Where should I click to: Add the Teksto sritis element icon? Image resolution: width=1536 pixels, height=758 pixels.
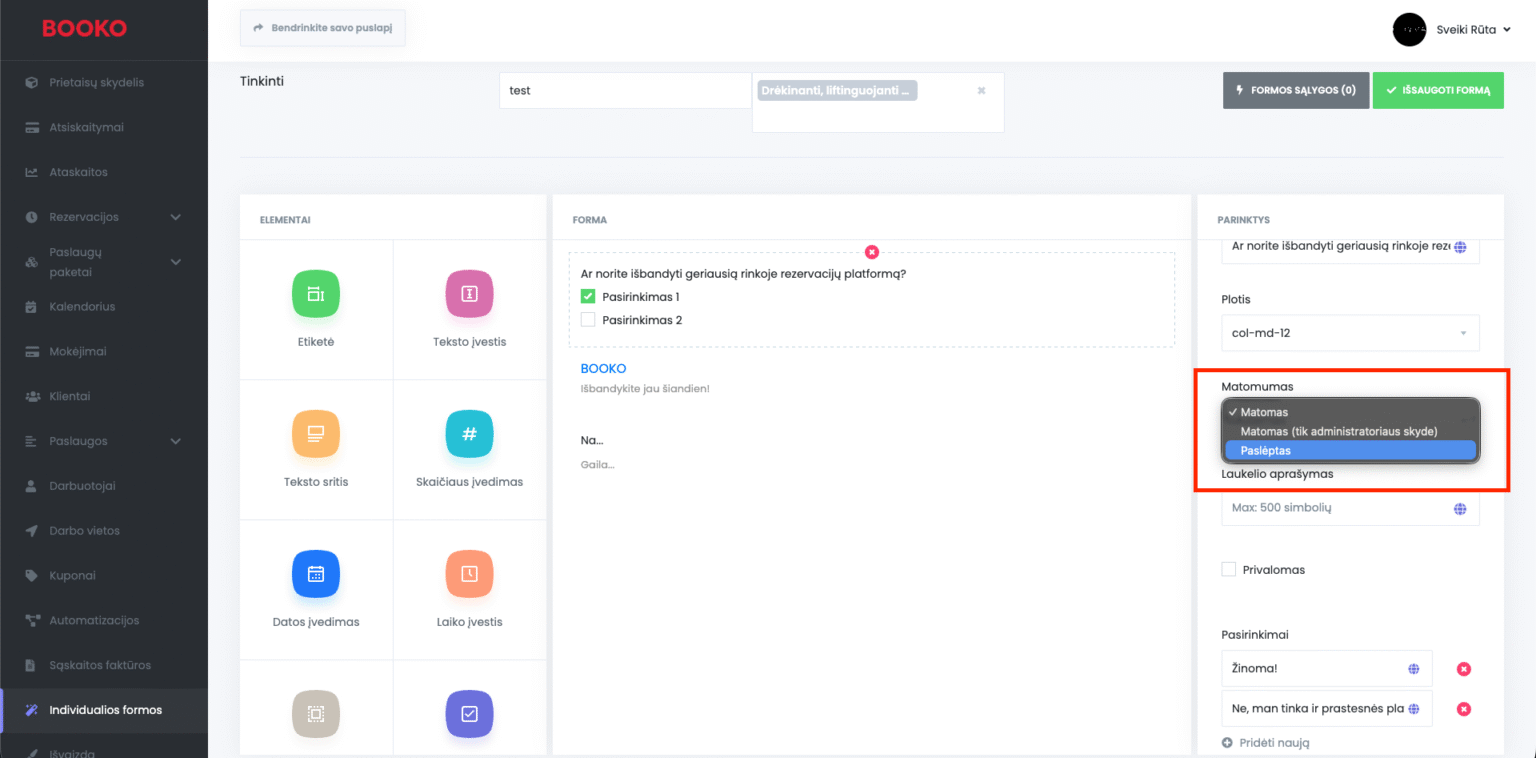coord(316,434)
